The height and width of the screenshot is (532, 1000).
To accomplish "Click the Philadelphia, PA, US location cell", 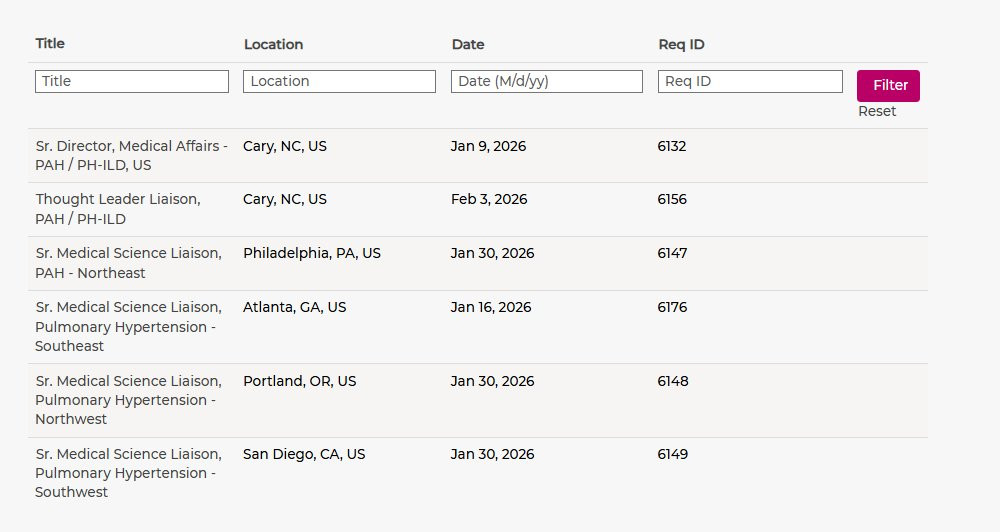I will tap(312, 254).
